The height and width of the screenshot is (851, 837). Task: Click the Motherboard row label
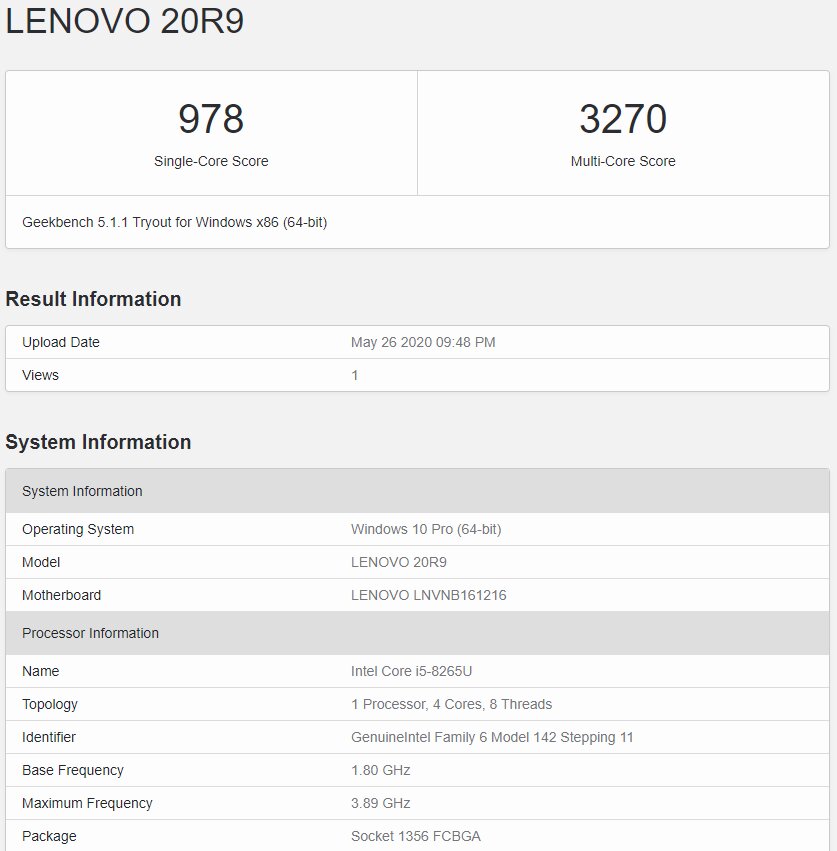tap(62, 595)
